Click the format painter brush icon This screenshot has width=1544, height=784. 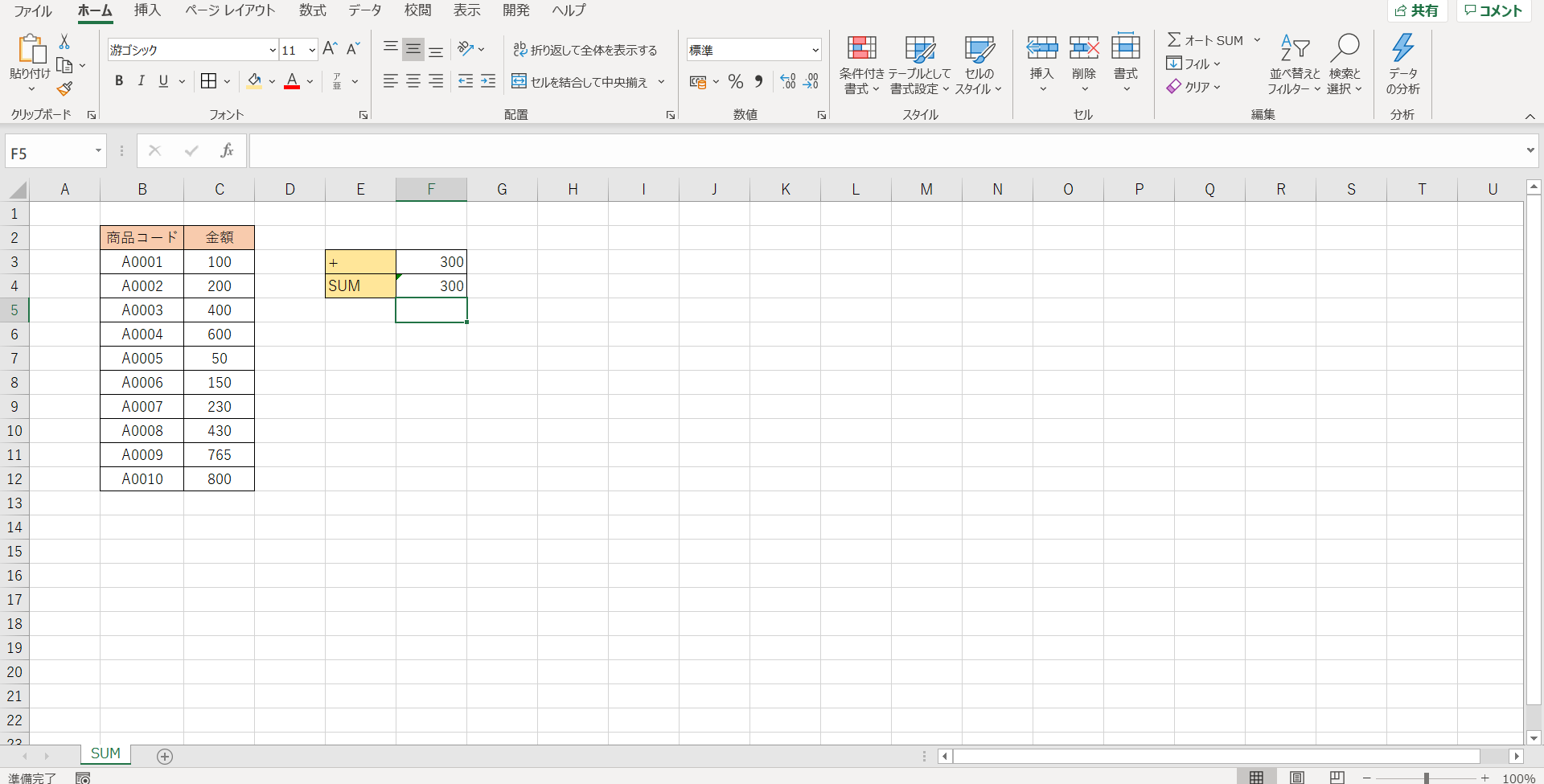(64, 88)
